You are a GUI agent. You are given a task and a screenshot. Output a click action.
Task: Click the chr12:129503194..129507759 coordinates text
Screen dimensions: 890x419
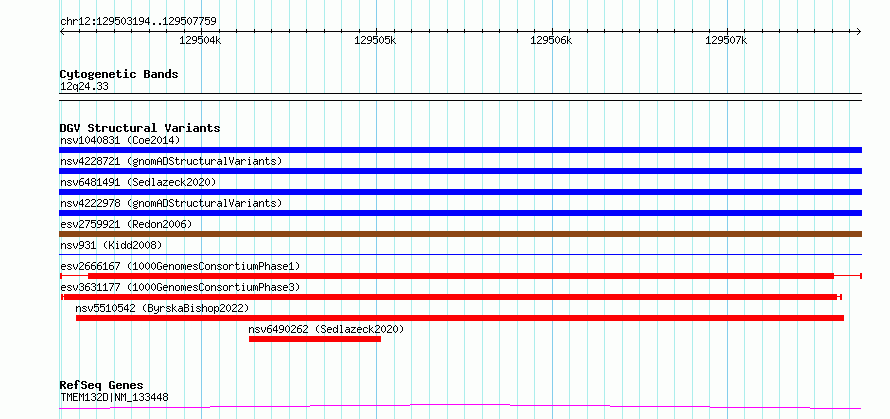[138, 21]
